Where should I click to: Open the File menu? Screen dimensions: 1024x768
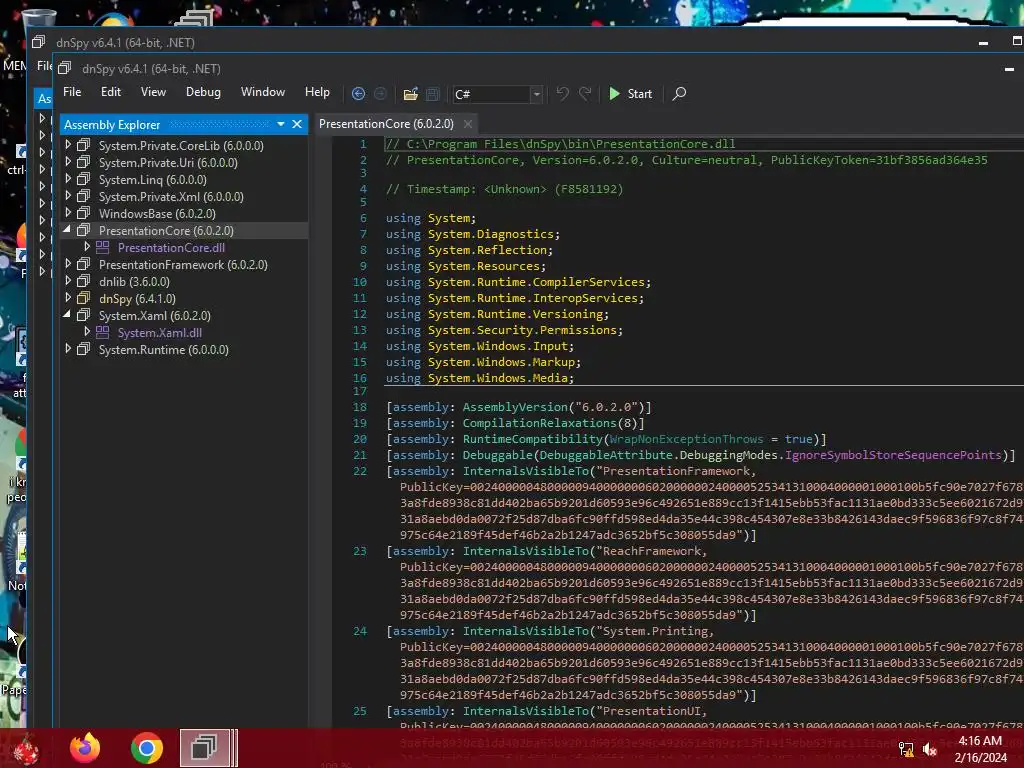pyautogui.click(x=72, y=92)
